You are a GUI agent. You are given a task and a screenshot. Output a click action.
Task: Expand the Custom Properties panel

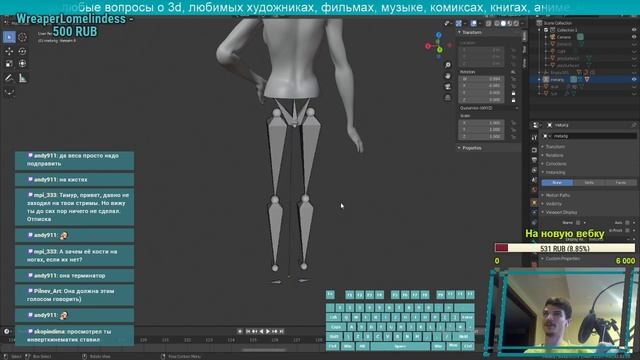pos(562,258)
